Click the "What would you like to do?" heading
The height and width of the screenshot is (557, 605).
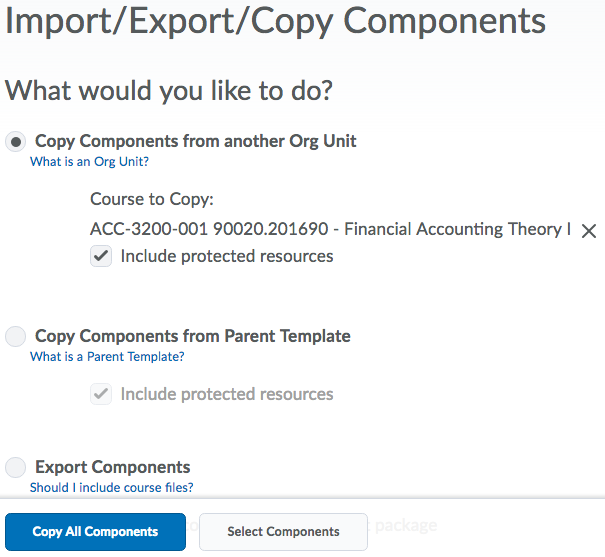click(x=169, y=91)
